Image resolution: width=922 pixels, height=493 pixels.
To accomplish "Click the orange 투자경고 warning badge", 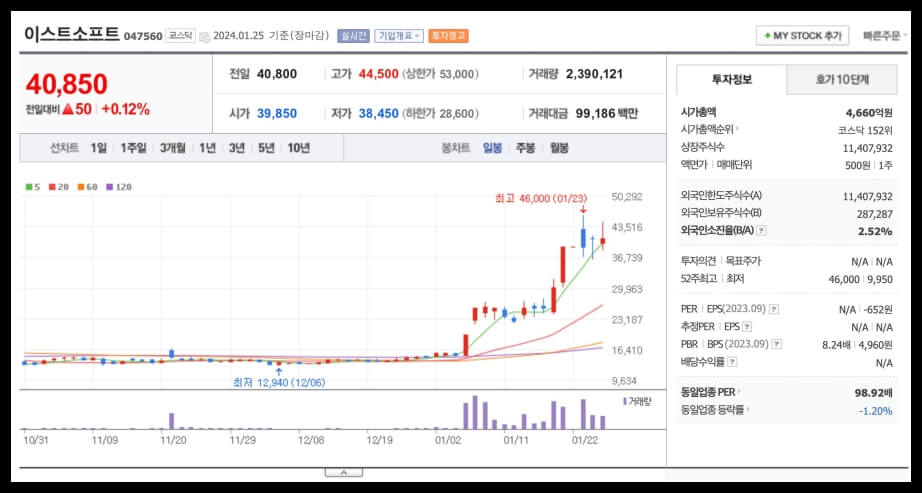I will click(x=449, y=36).
